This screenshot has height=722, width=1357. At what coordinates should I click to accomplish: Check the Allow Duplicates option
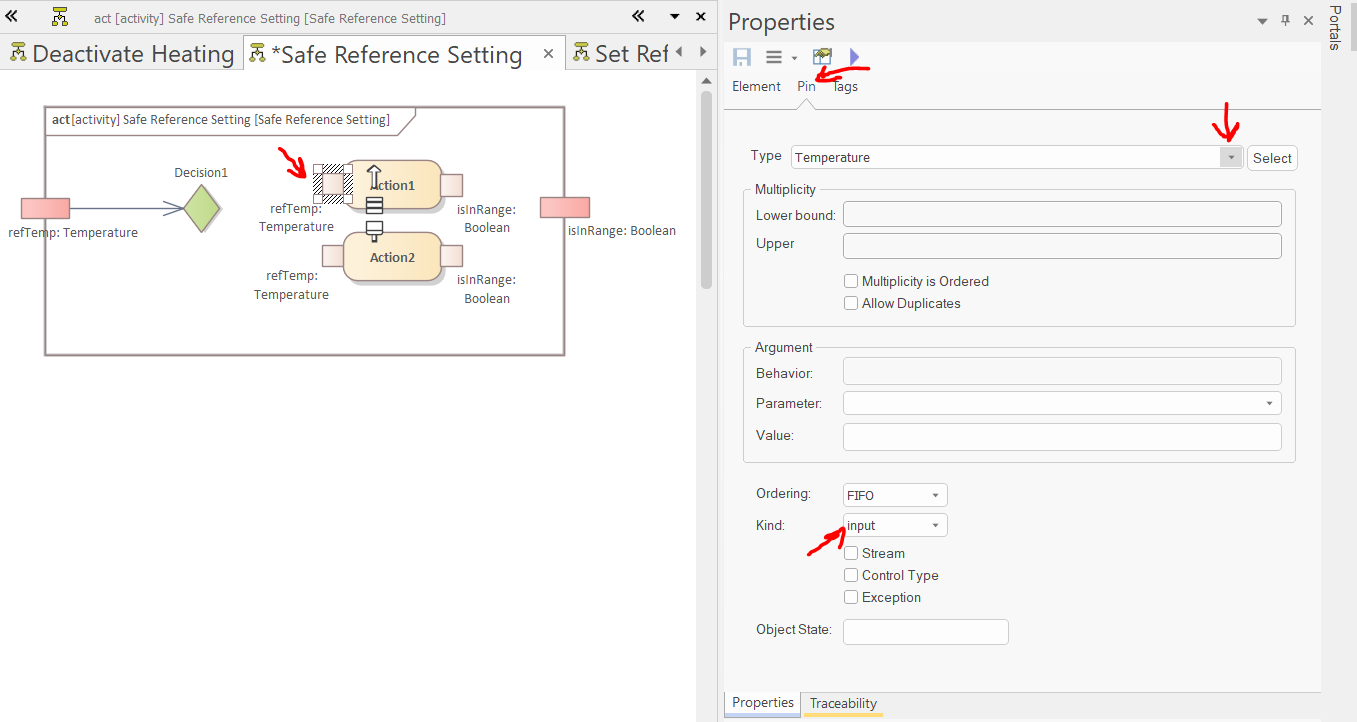pyautogui.click(x=851, y=304)
